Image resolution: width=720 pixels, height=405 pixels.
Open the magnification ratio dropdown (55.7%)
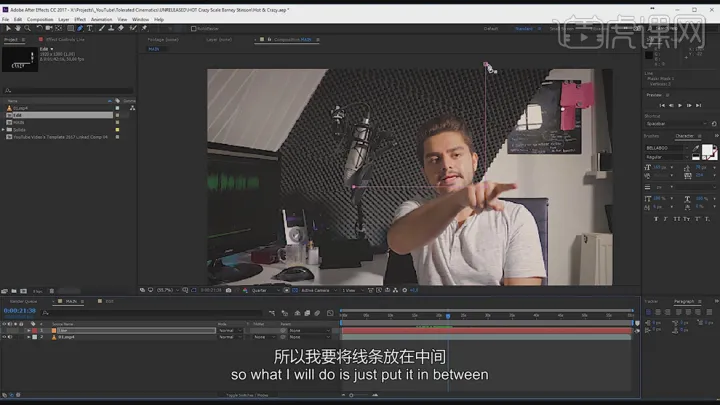pos(168,290)
